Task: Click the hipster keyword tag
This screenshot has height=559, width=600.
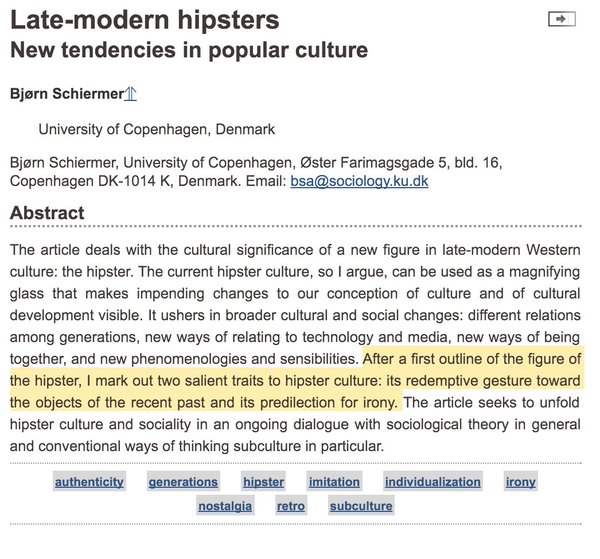Action: pos(264,481)
